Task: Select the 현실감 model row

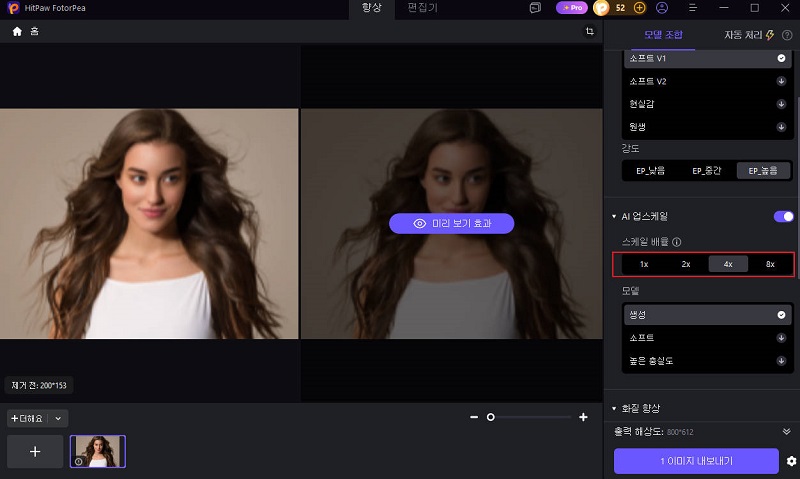Action: tap(707, 104)
